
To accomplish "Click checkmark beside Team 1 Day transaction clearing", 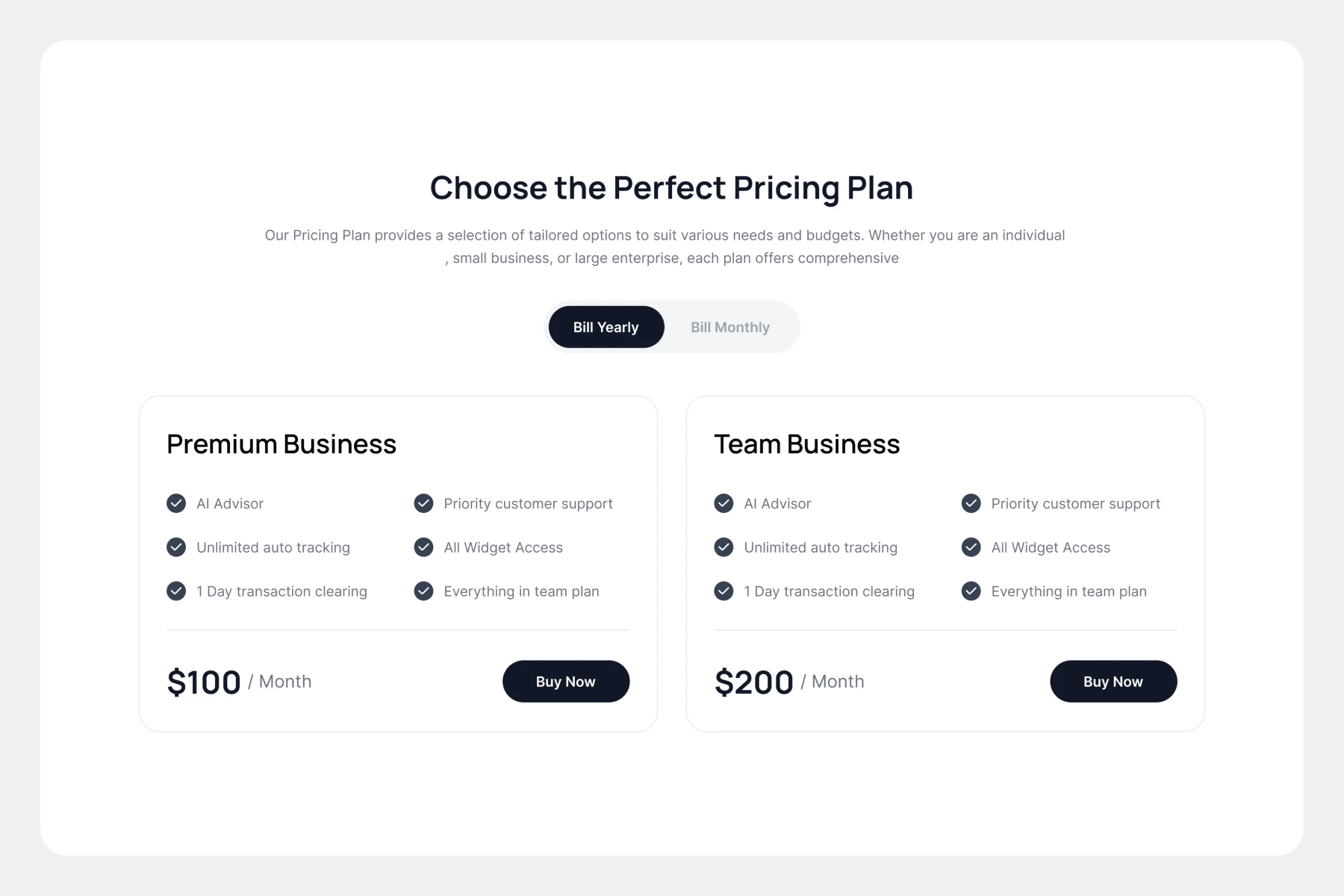I will 724,591.
